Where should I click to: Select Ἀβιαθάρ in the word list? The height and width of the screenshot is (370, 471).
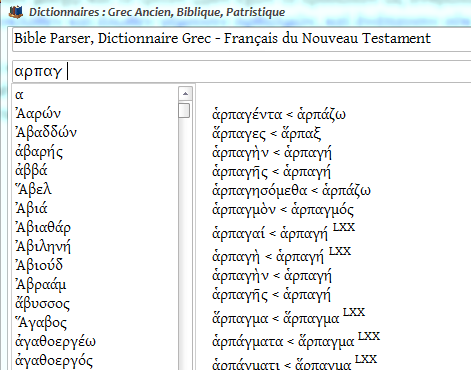point(43,227)
